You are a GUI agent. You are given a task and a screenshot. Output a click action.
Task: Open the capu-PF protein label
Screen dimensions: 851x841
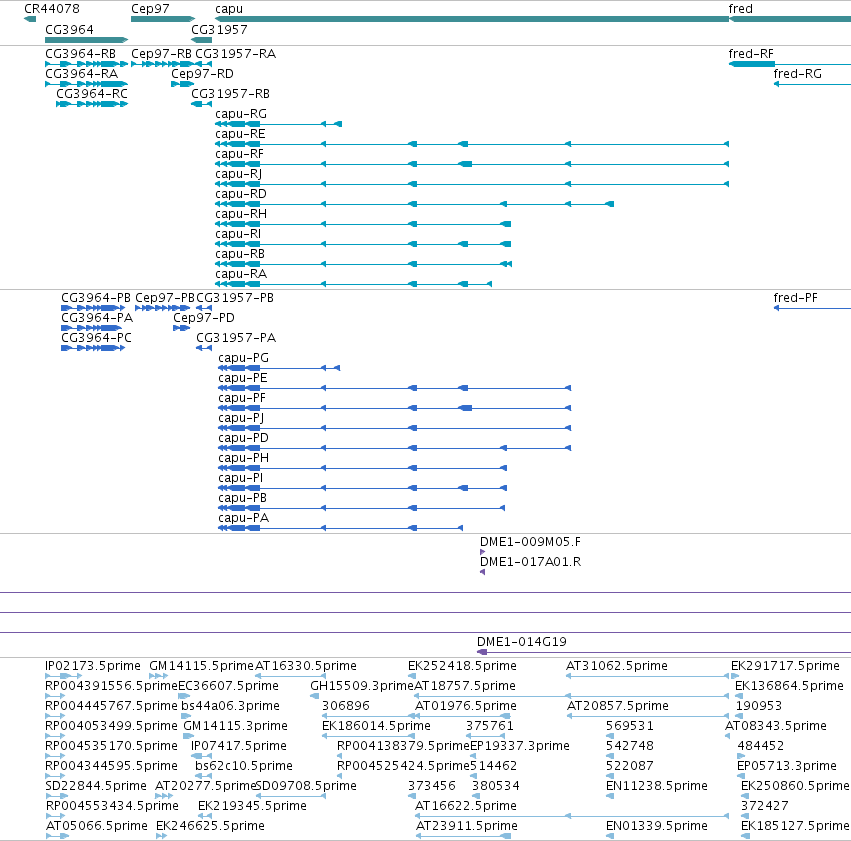point(242,398)
